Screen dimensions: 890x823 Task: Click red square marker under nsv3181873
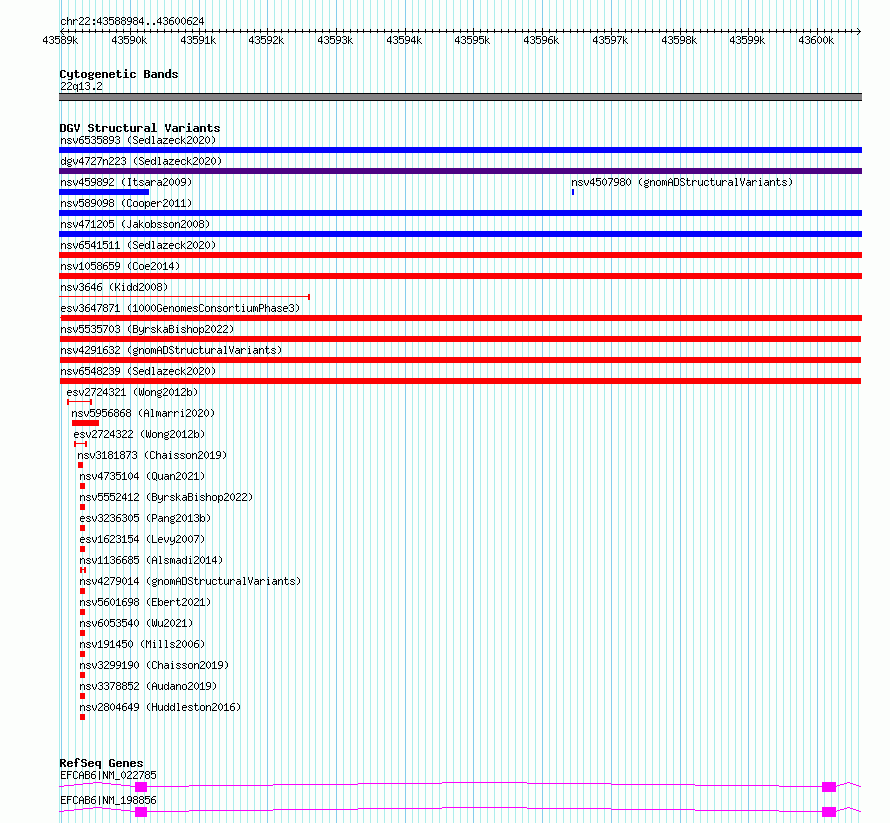click(x=81, y=465)
